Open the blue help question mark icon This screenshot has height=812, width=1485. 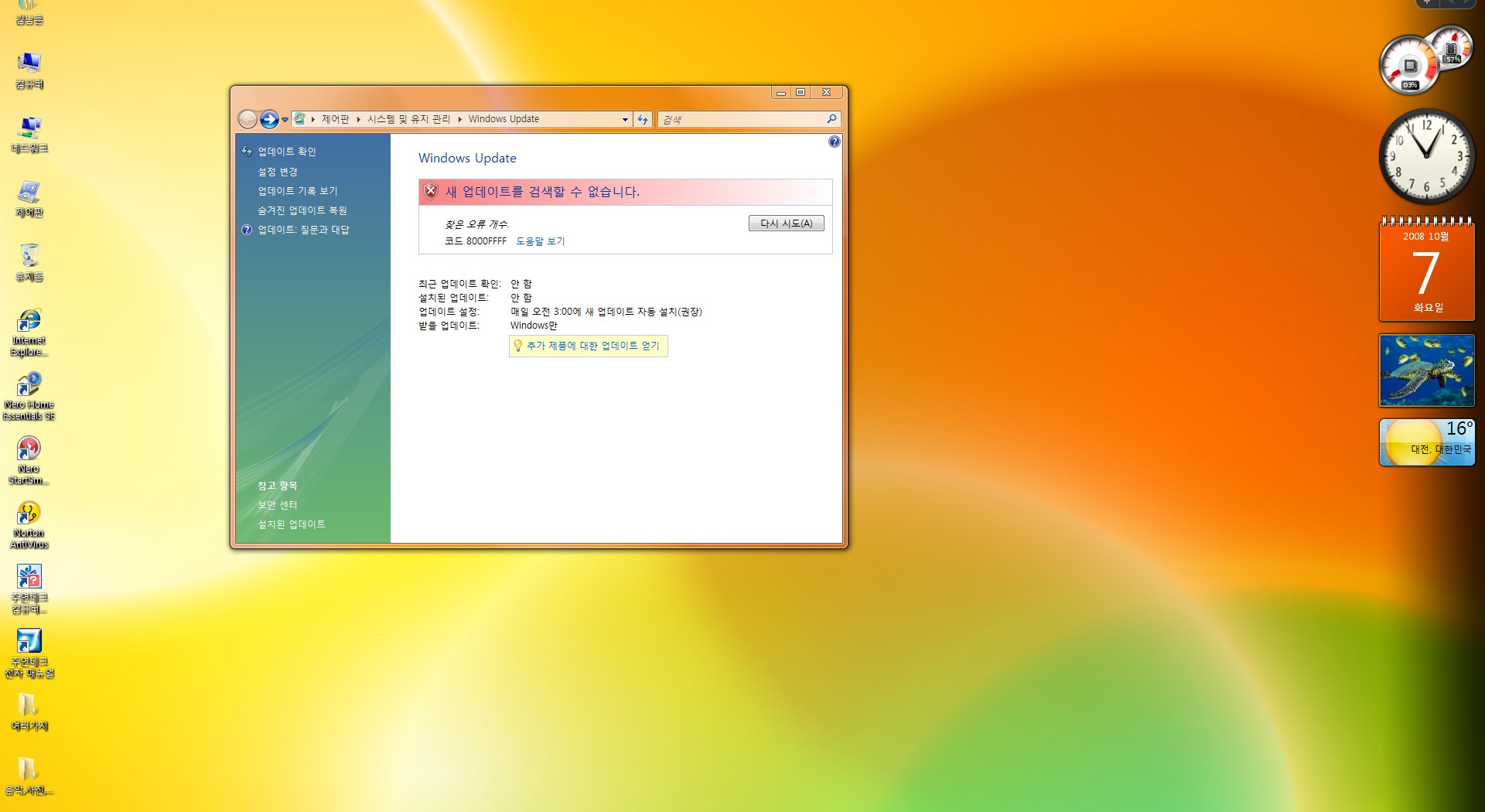[834, 142]
